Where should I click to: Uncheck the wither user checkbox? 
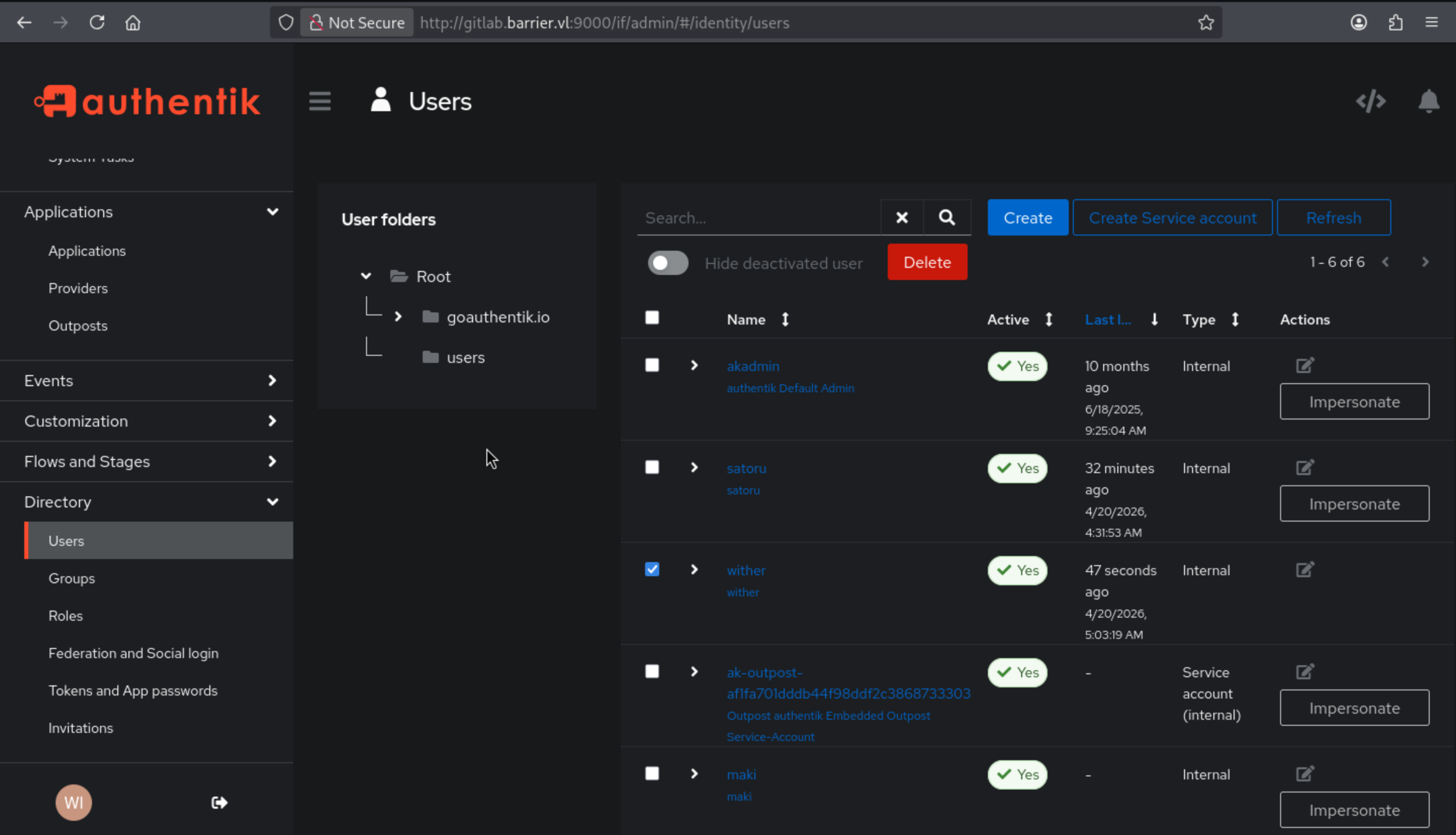coord(652,569)
